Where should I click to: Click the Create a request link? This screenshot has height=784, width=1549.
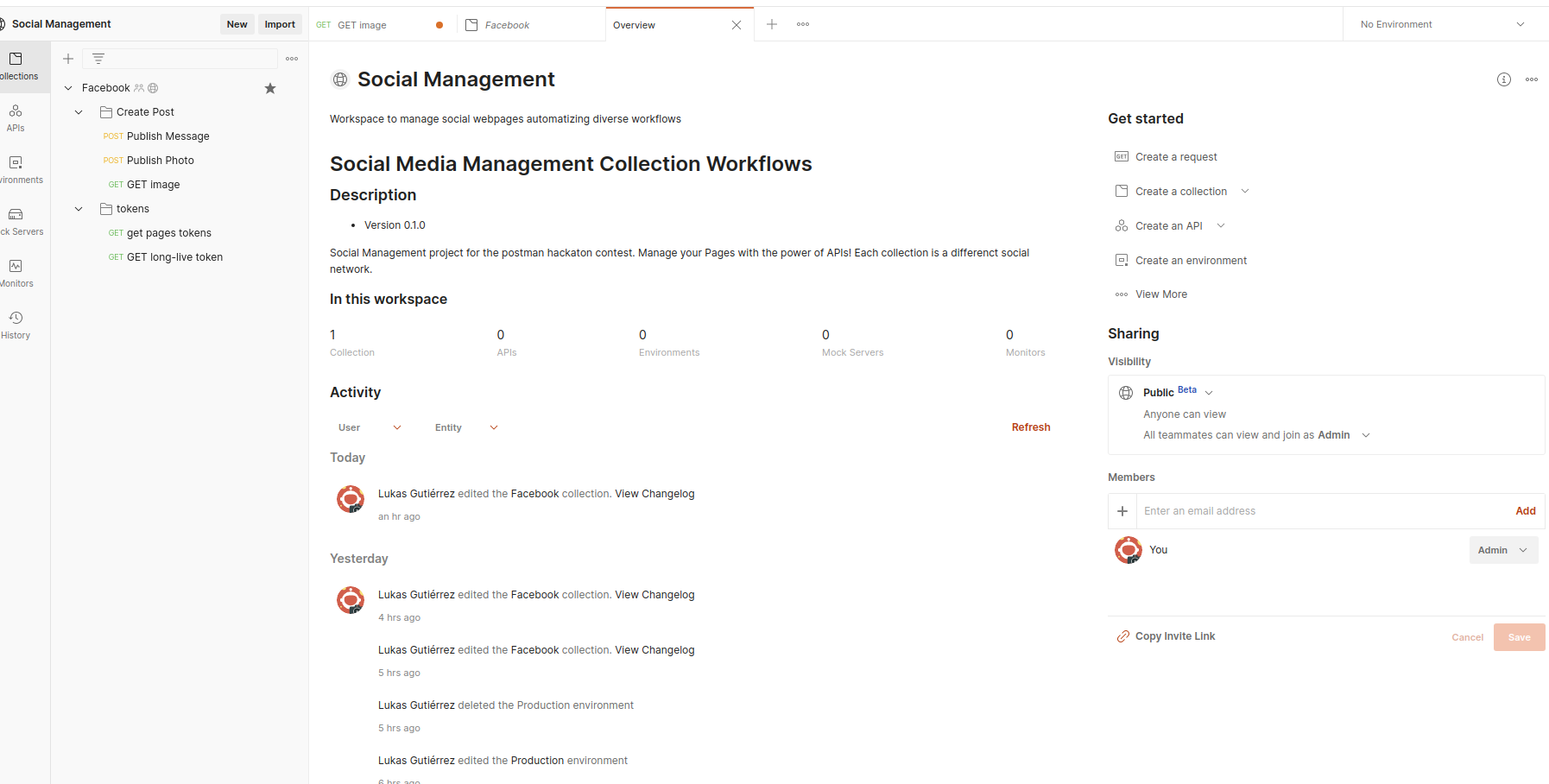click(1176, 156)
